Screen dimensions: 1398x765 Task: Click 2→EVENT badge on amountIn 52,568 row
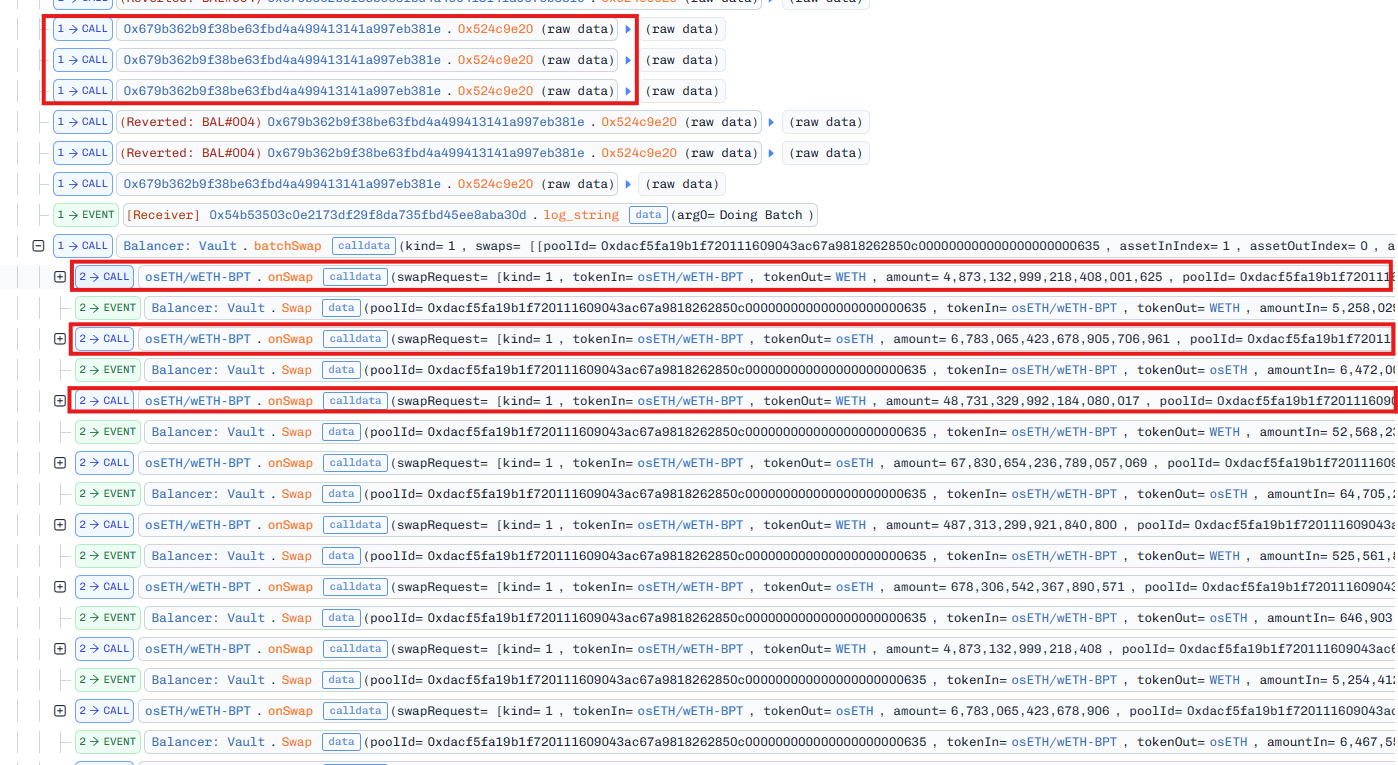[108, 432]
